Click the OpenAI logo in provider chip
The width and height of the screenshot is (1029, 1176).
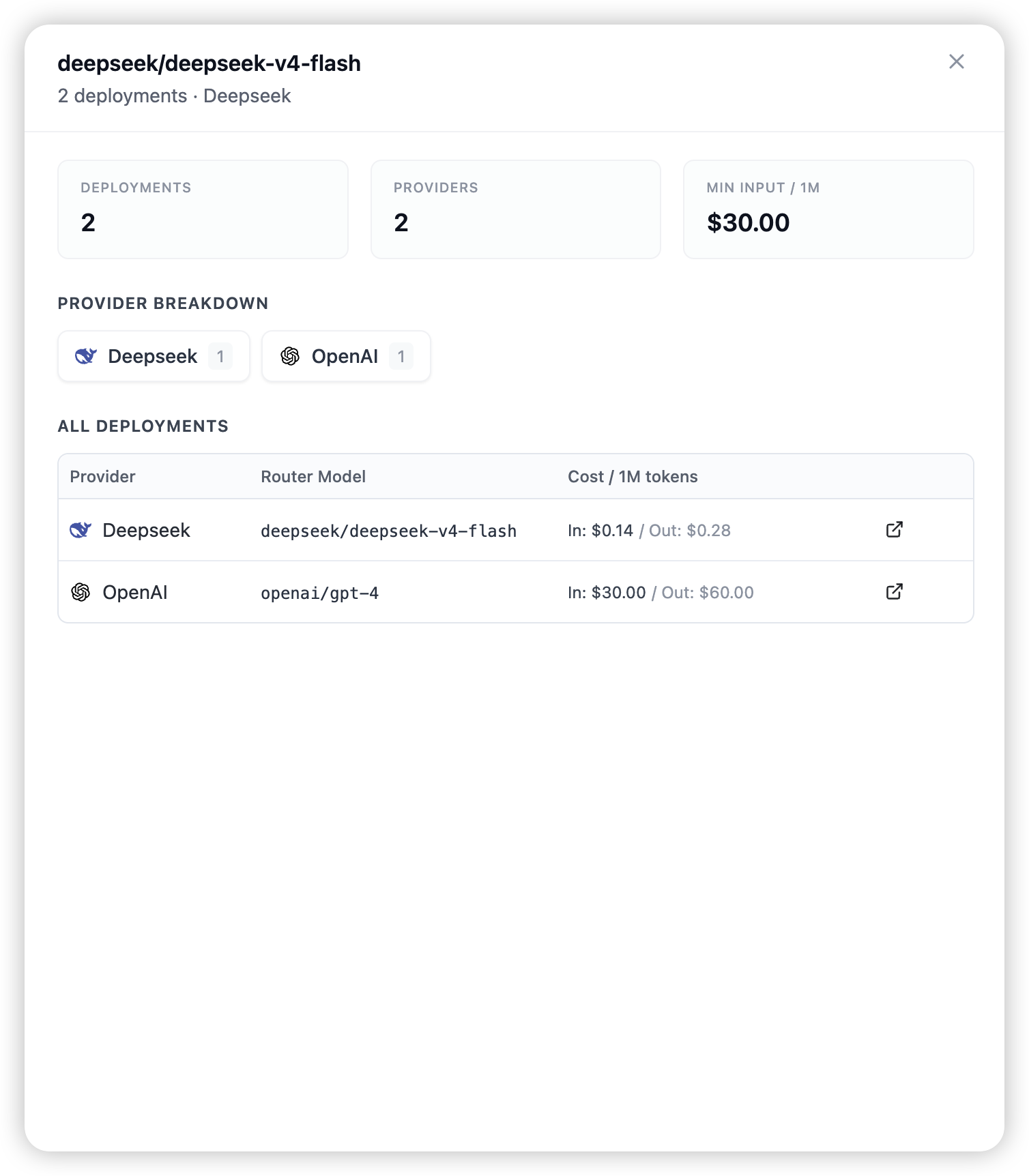[x=290, y=356]
